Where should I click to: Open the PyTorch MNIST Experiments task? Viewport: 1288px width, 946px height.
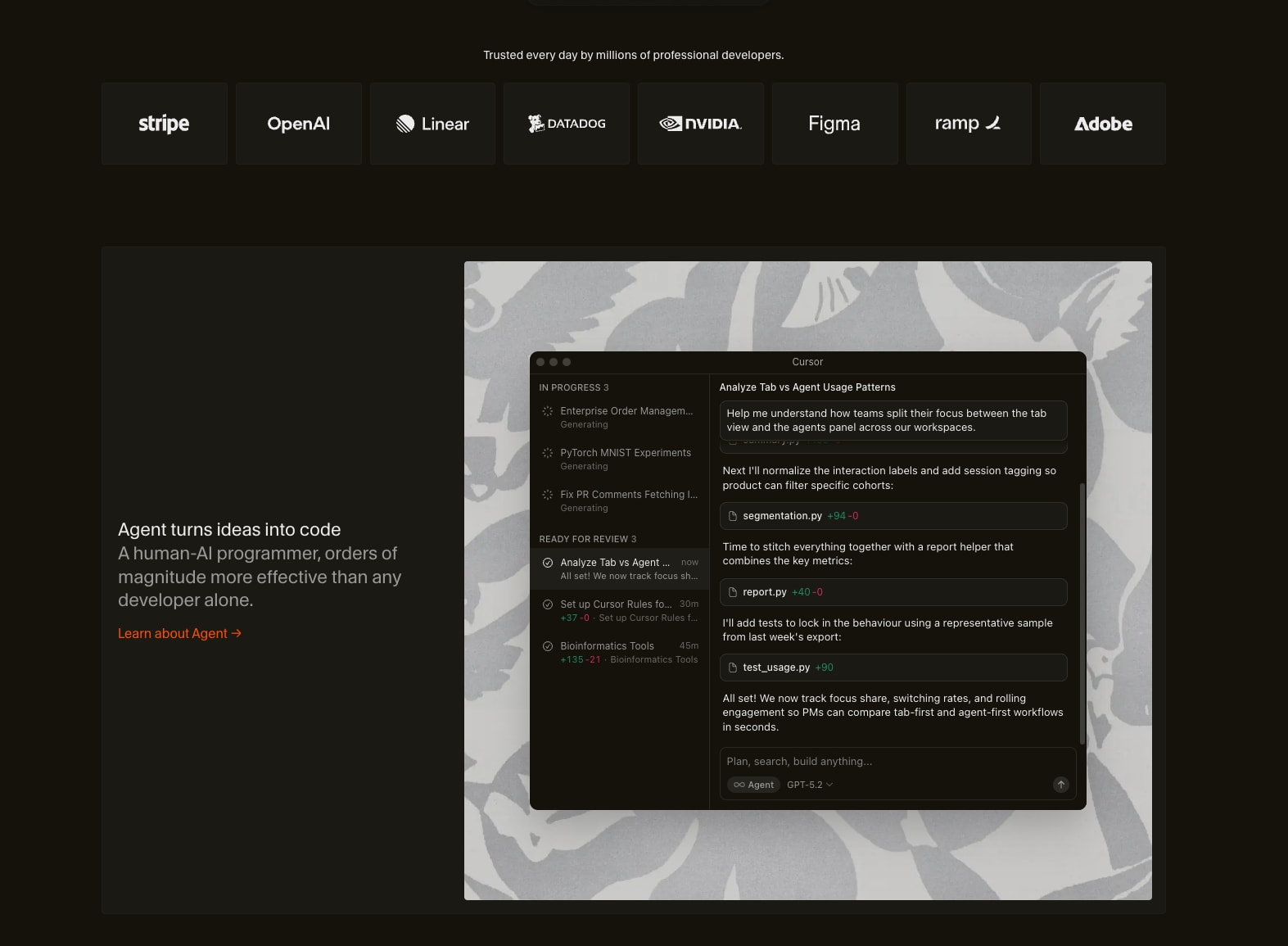click(x=620, y=459)
